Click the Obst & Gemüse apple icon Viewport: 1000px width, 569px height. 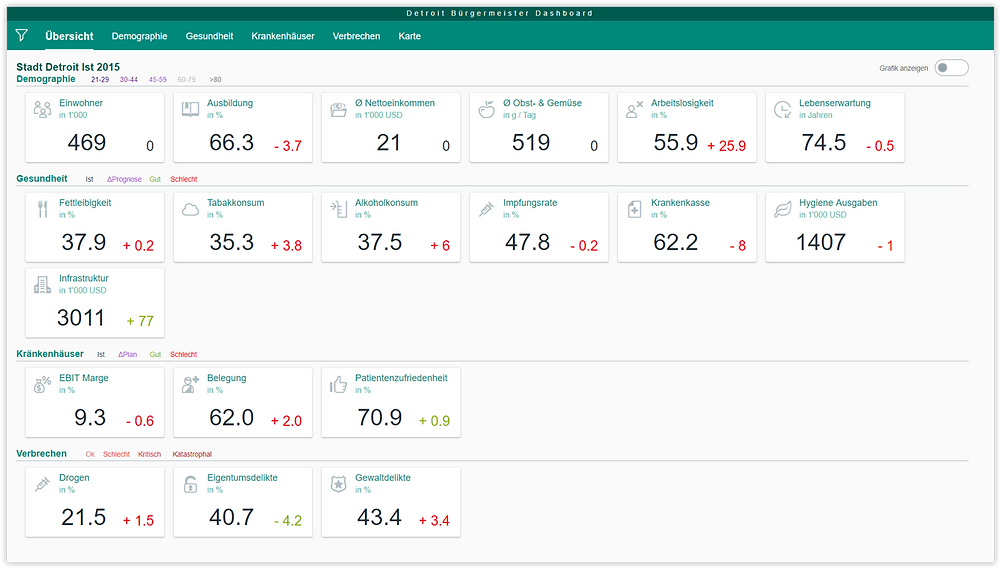point(487,109)
